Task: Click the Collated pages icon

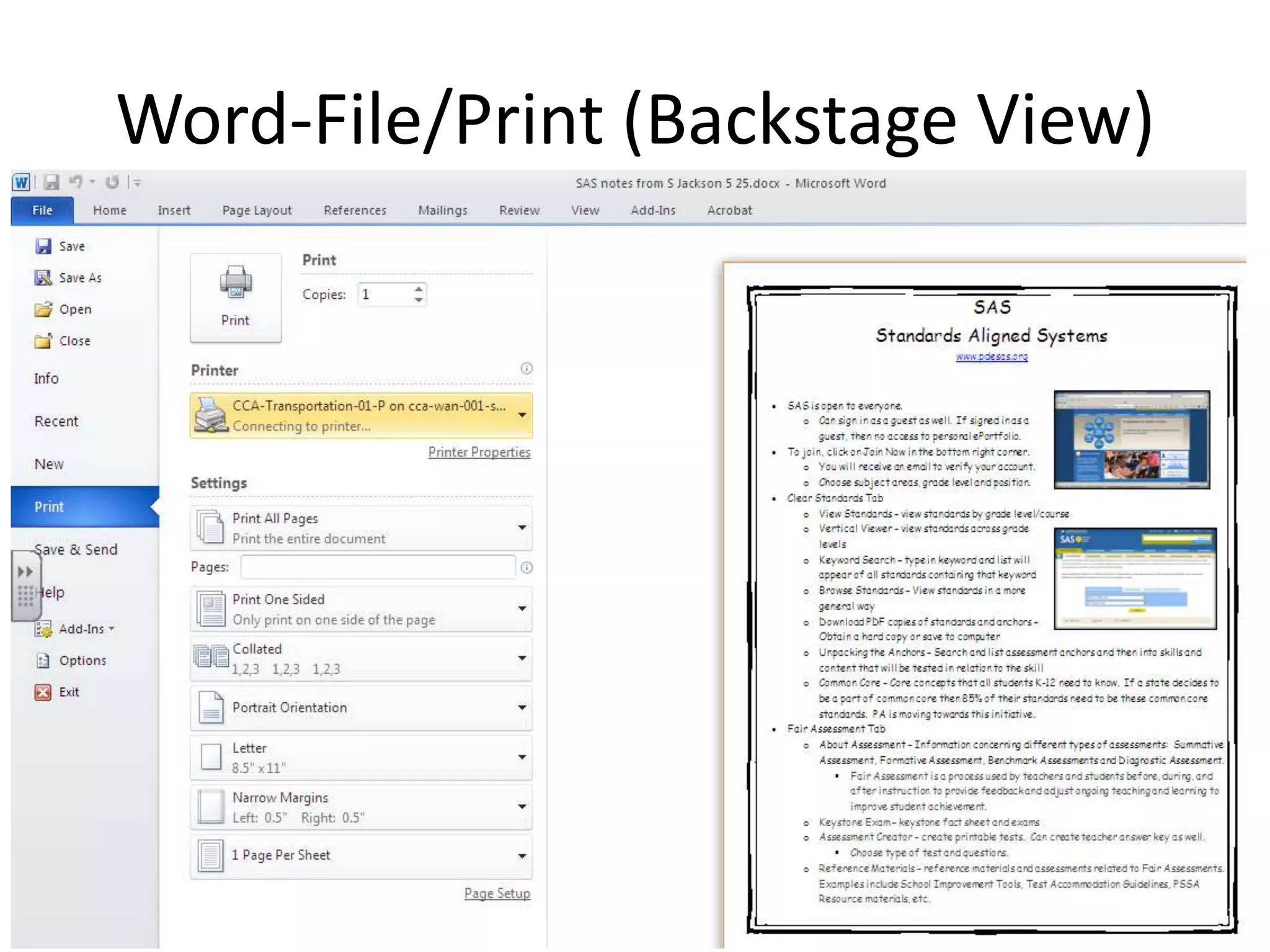Action: [211, 656]
